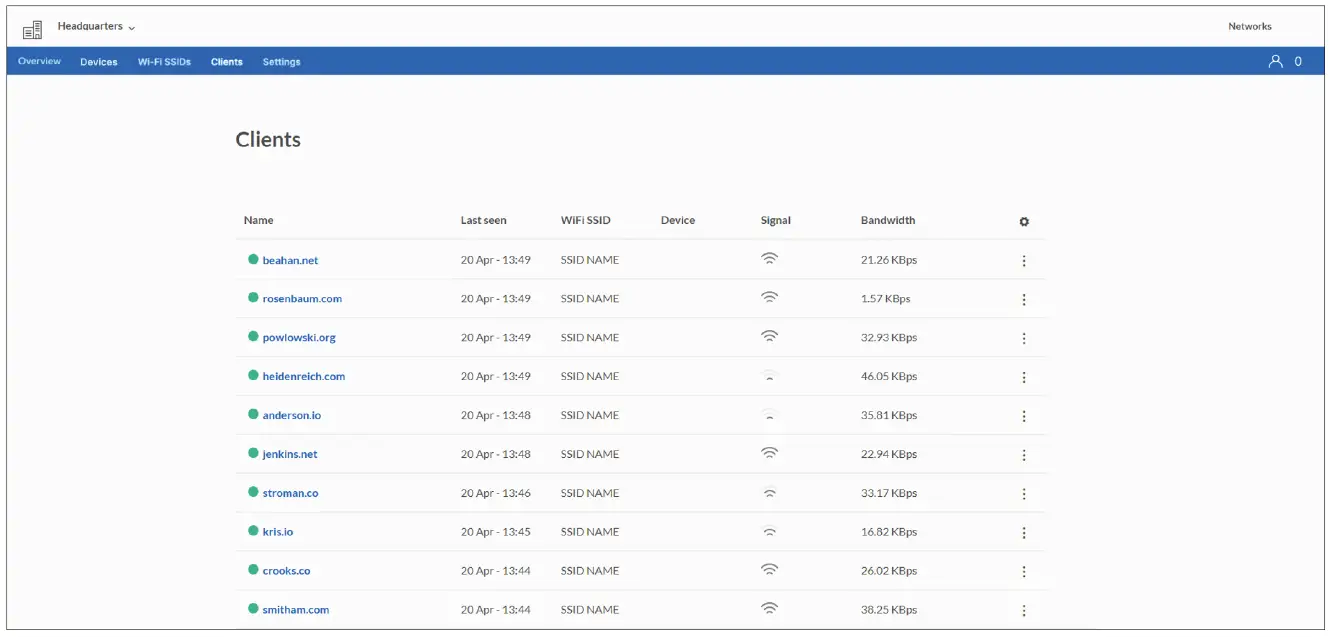1332x637 pixels.
Task: Open the Wi-Fi SSIDs tab
Action: pyautogui.click(x=164, y=62)
